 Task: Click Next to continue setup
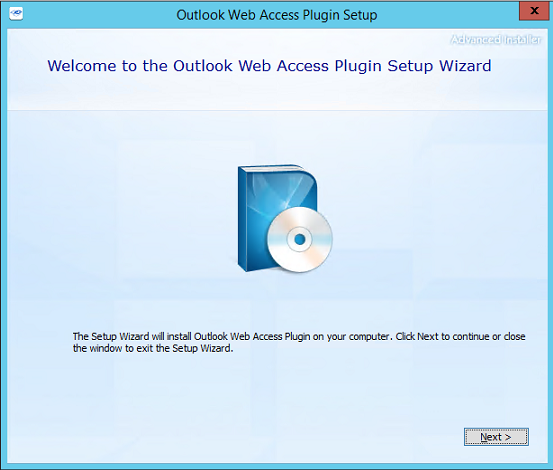(x=496, y=437)
